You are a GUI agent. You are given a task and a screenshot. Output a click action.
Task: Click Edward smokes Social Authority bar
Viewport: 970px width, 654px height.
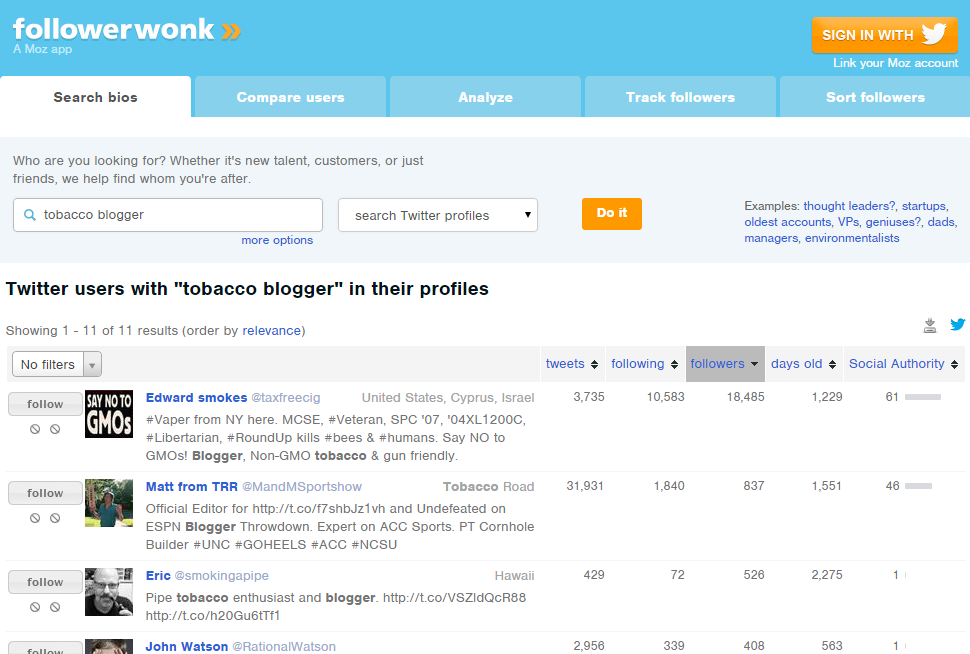922,397
